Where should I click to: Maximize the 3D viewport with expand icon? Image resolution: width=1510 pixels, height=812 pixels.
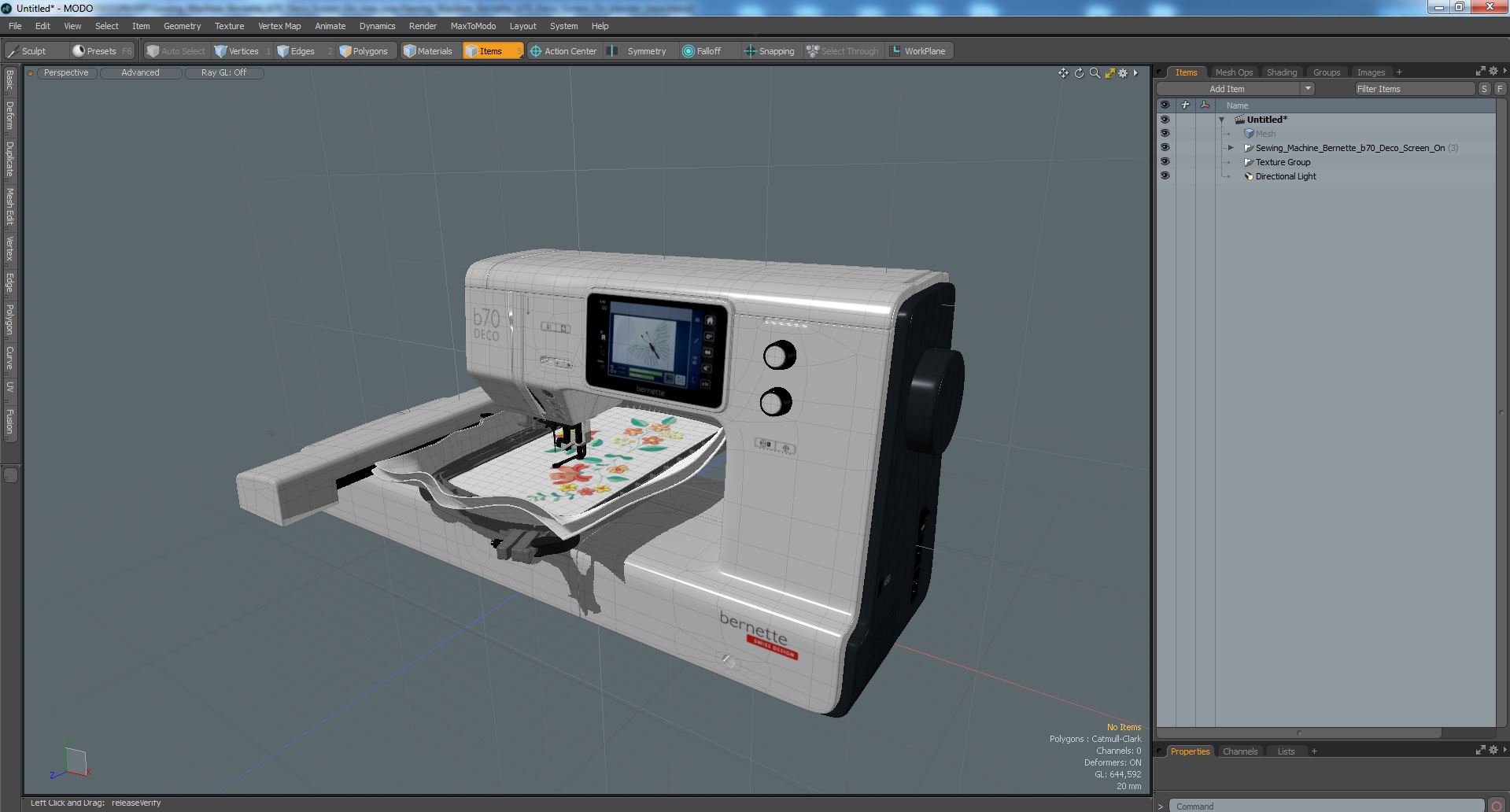click(1109, 73)
